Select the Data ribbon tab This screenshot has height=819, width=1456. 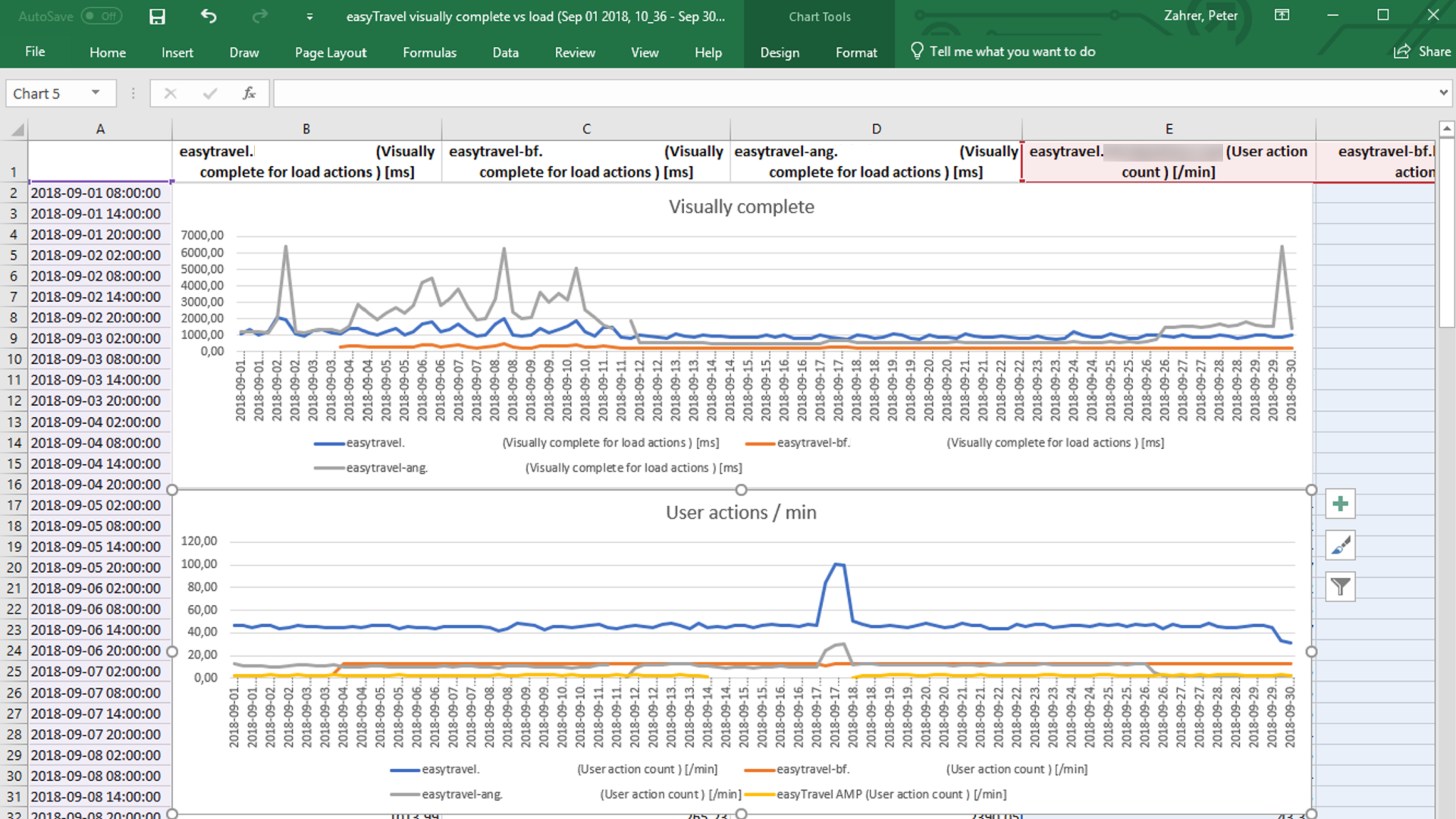[x=505, y=51]
